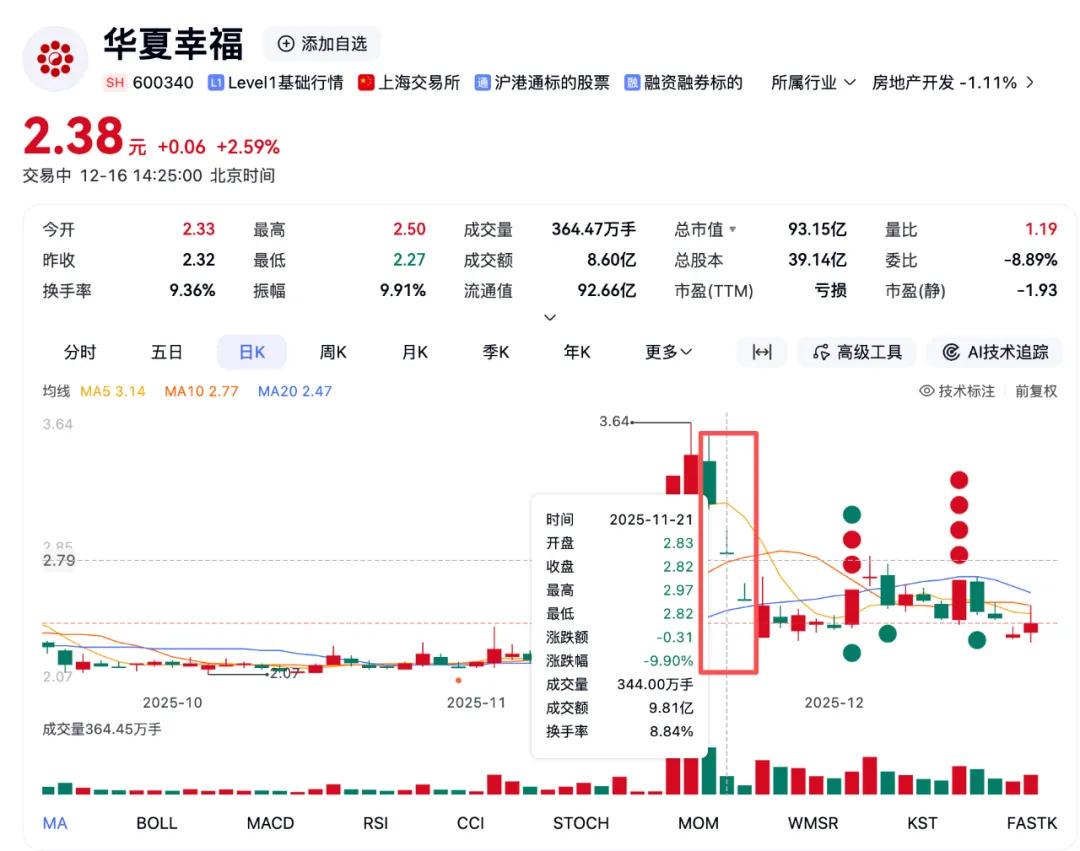Click the chart width fit icon

point(762,353)
